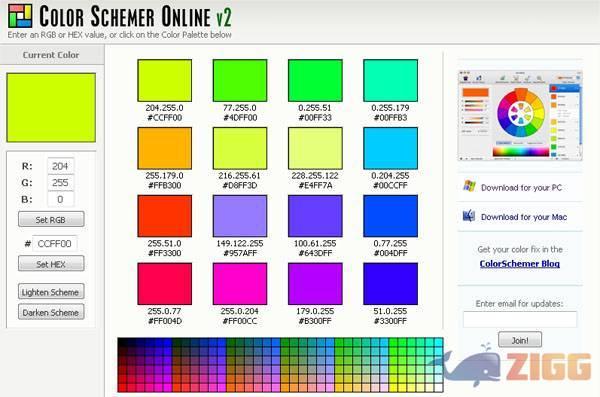Click the ColorSchemer app screenshot thumbnail
This screenshot has height=397, width=600.
(520, 116)
